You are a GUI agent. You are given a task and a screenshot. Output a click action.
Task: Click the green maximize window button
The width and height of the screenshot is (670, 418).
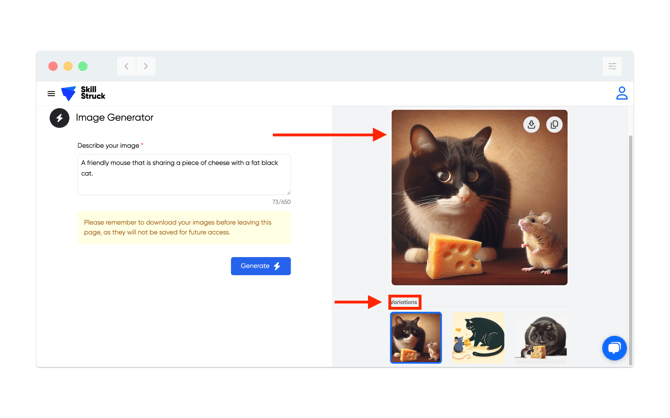83,66
